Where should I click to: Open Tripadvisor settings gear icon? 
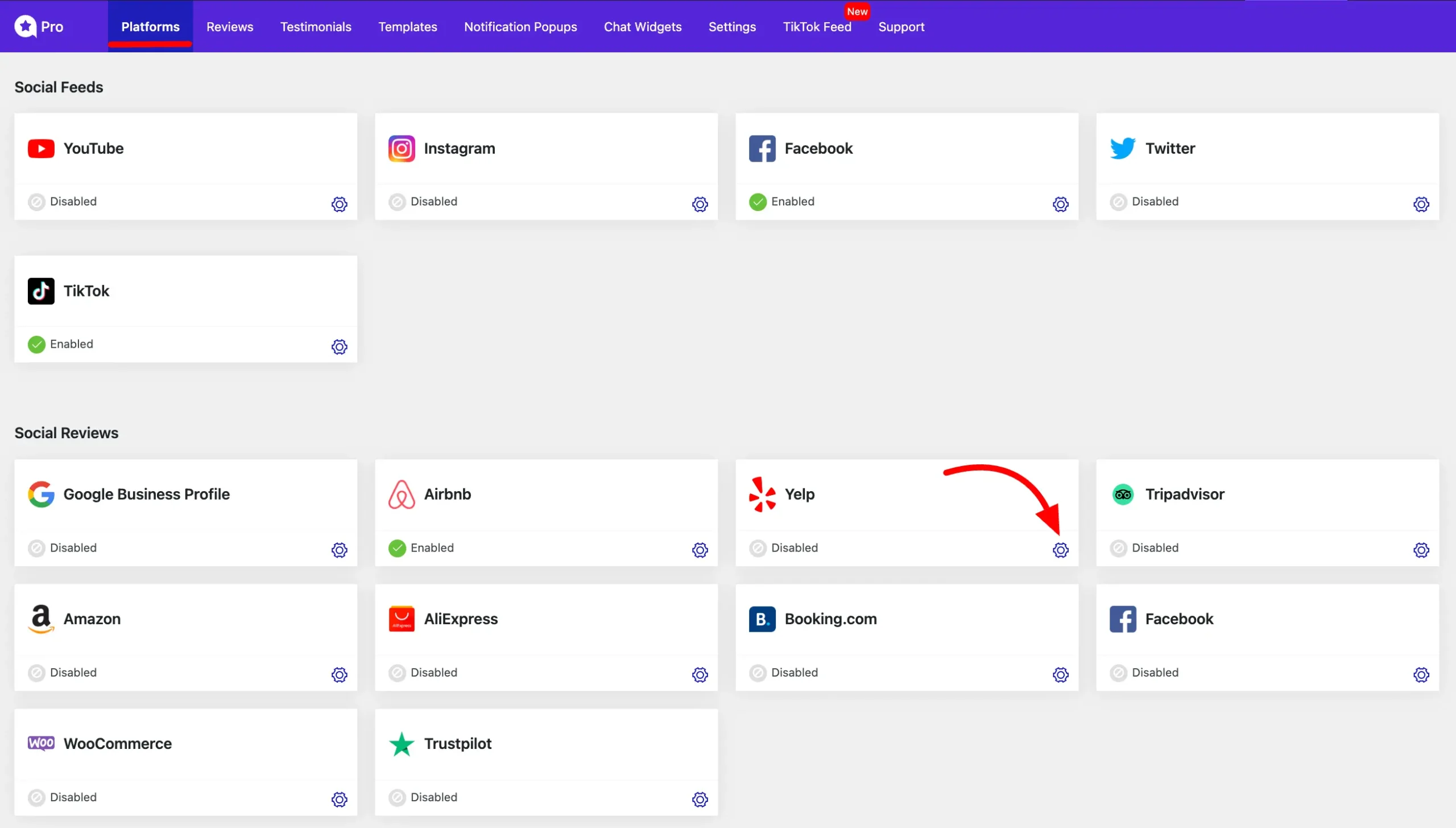pyautogui.click(x=1421, y=550)
